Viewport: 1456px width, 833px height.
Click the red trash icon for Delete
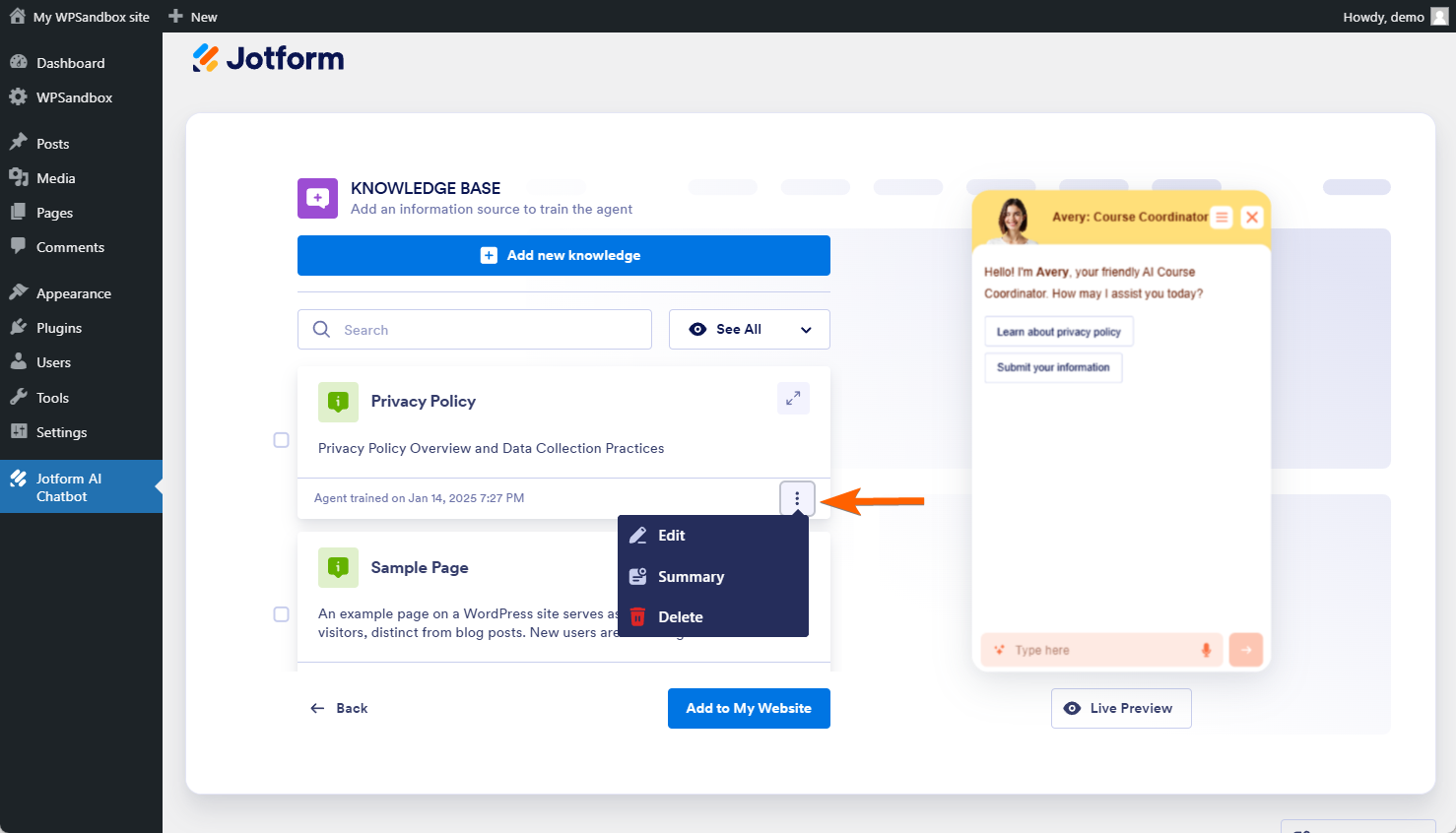click(x=638, y=616)
